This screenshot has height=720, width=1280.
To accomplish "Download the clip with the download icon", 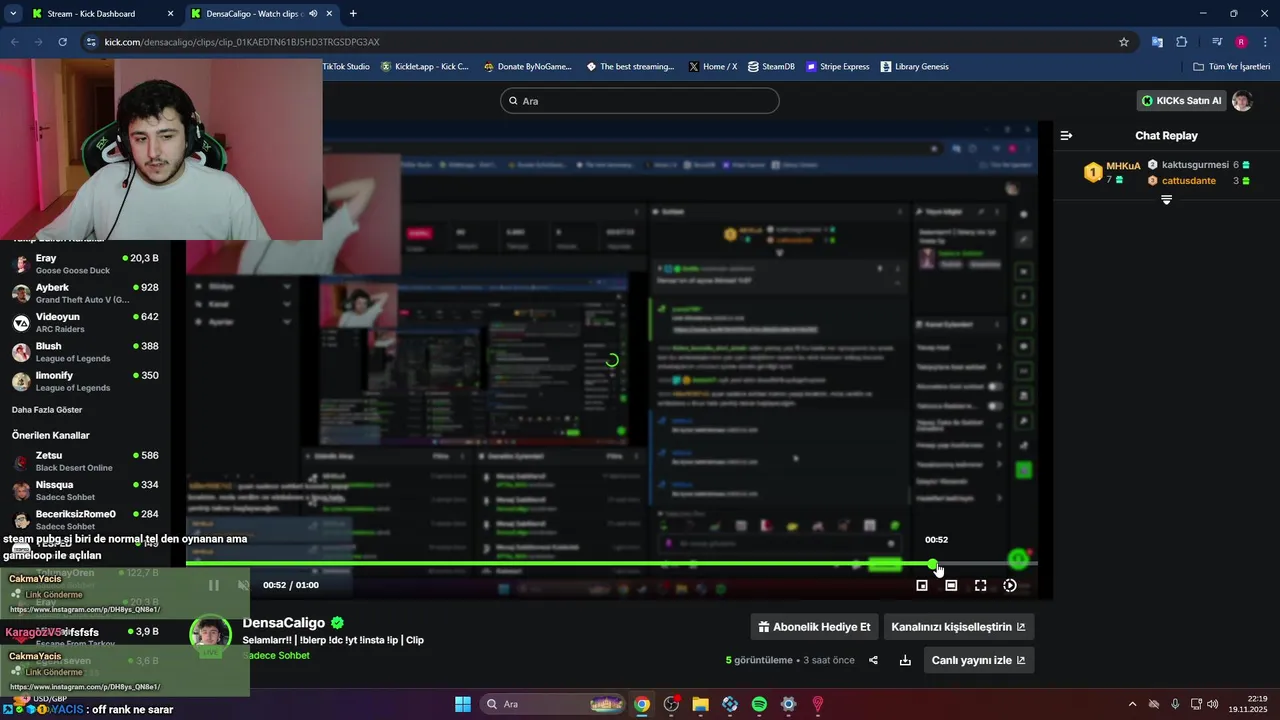I will [905, 660].
